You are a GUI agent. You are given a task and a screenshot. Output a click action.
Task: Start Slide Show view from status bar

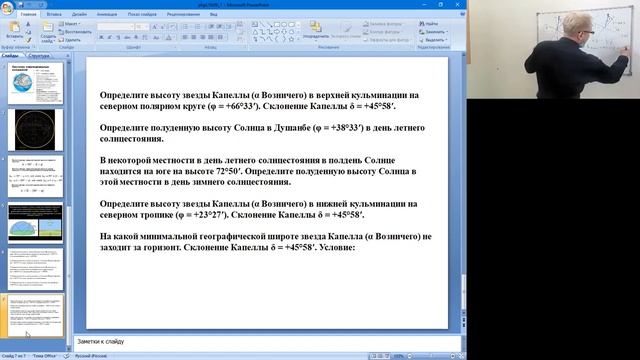click(x=387, y=356)
